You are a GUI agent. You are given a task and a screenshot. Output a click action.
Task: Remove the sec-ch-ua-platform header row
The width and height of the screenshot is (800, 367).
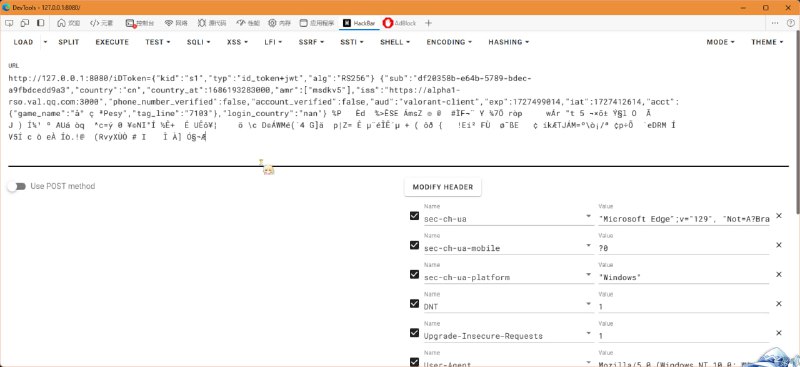(x=779, y=274)
